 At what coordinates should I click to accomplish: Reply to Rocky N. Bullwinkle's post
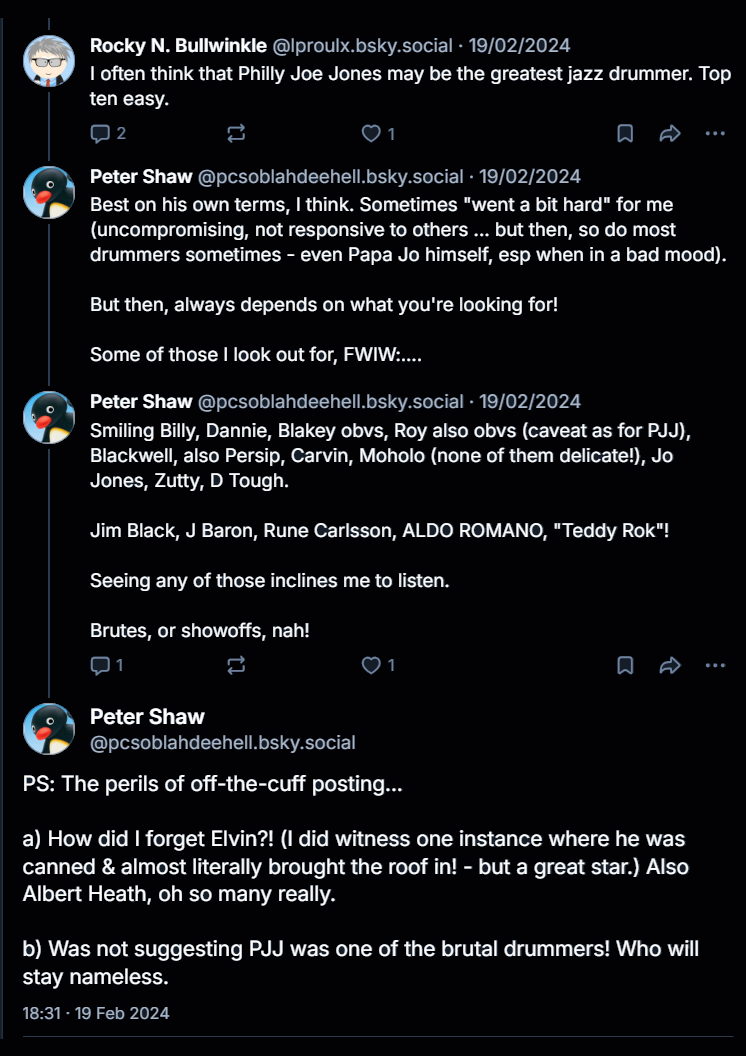(x=100, y=134)
